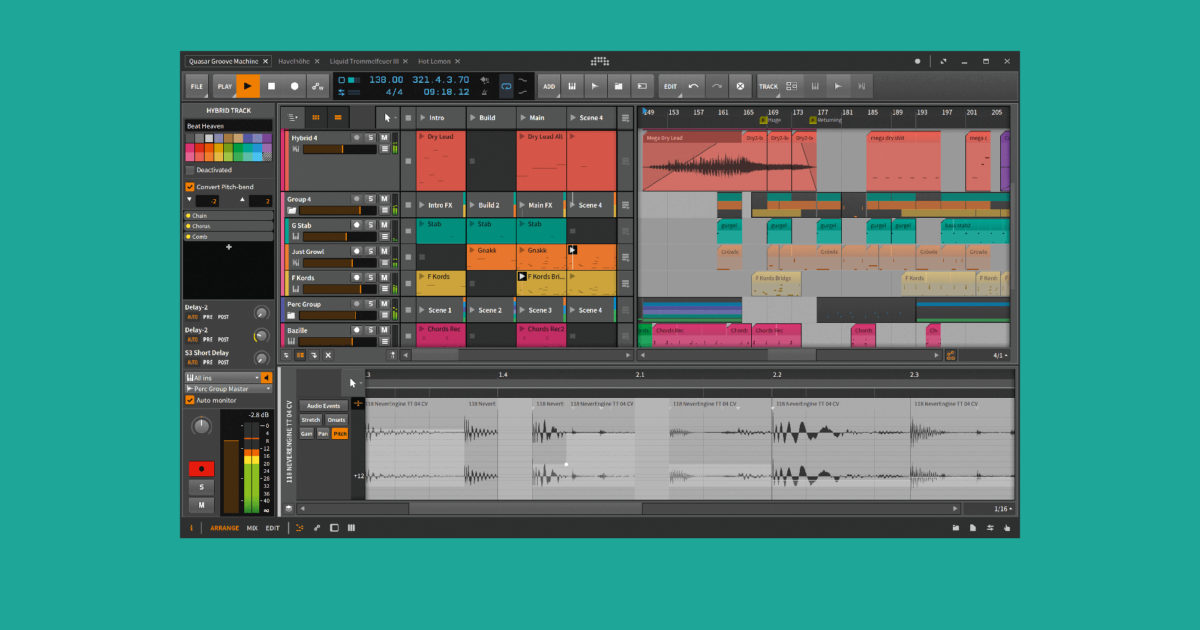Image resolution: width=1200 pixels, height=630 pixels.
Task: Open the All ins input dropdown
Action: tap(221, 377)
